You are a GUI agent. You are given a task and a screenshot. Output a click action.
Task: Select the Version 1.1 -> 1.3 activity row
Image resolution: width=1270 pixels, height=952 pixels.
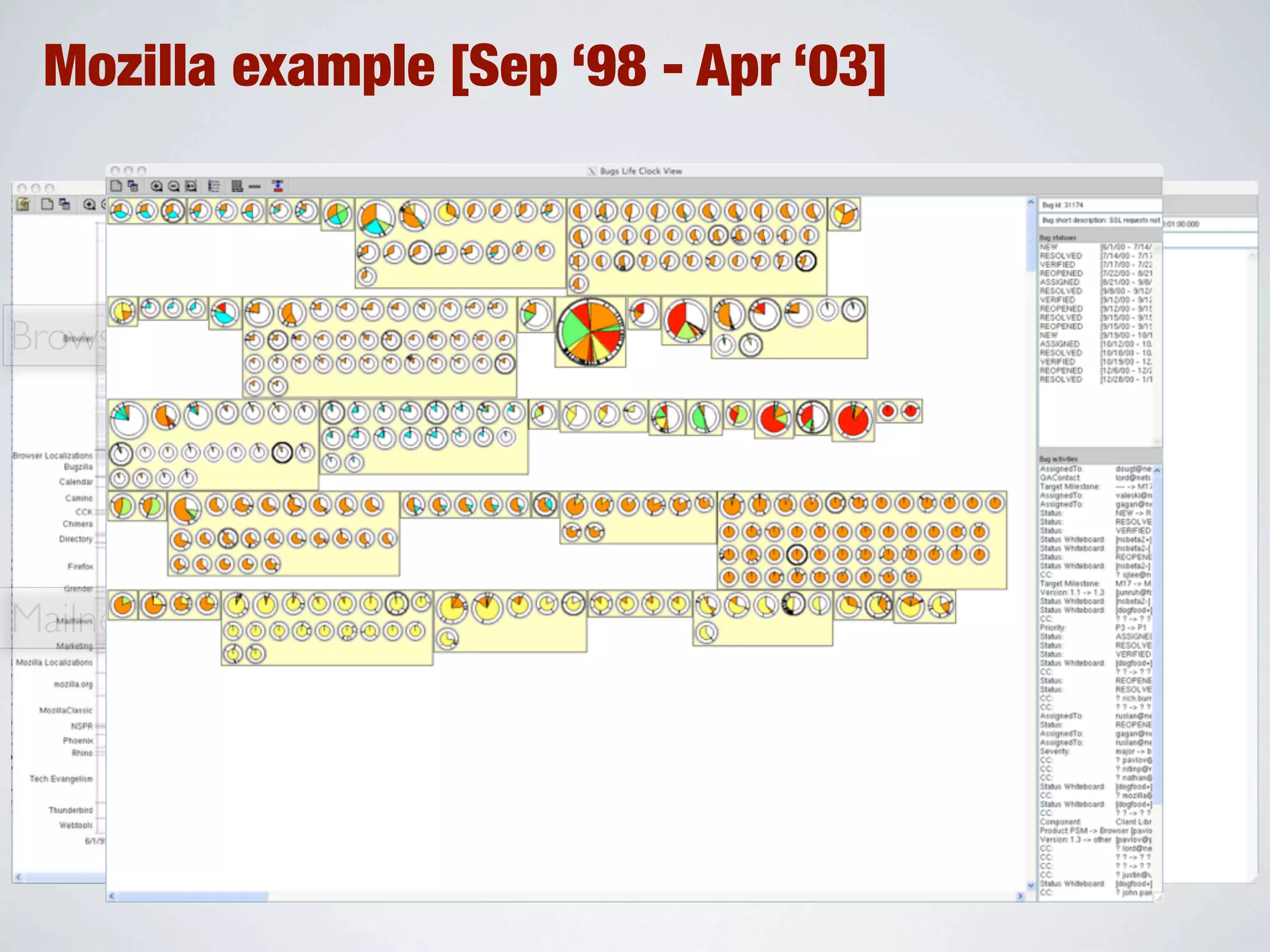1096,593
